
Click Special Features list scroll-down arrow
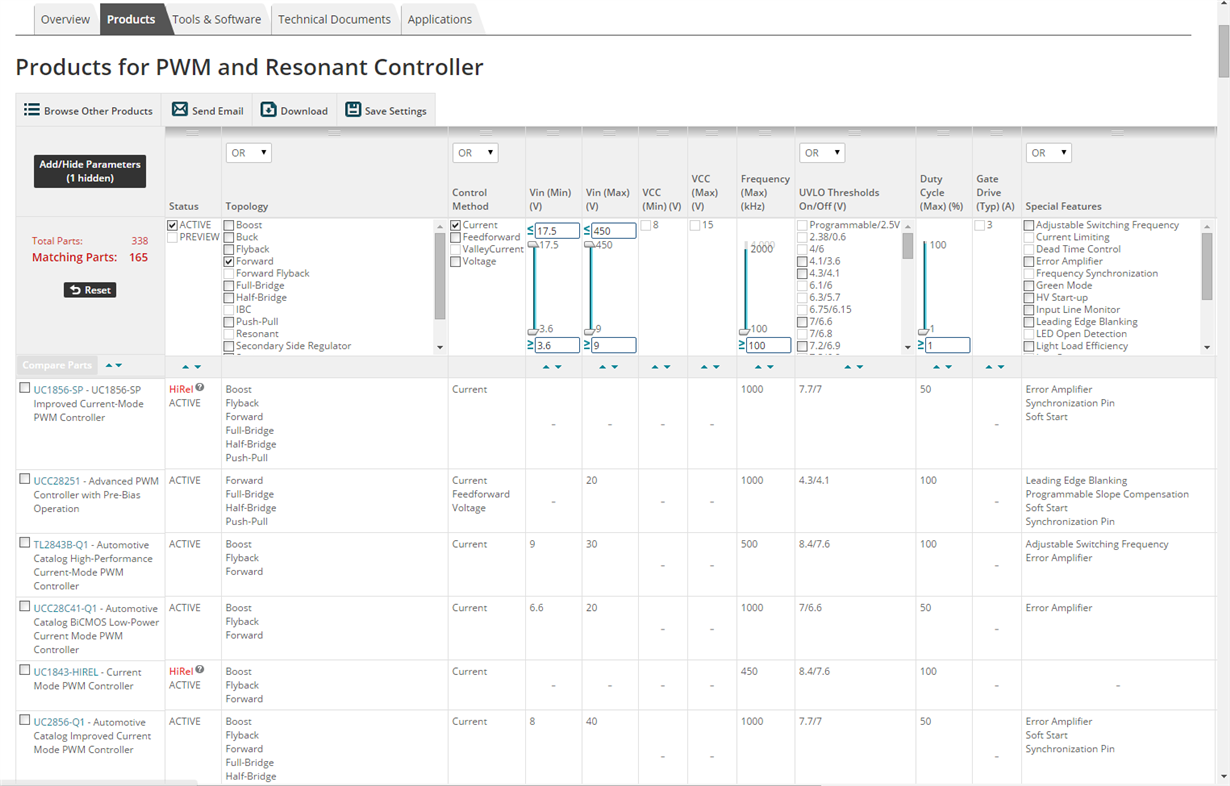(x=1207, y=347)
